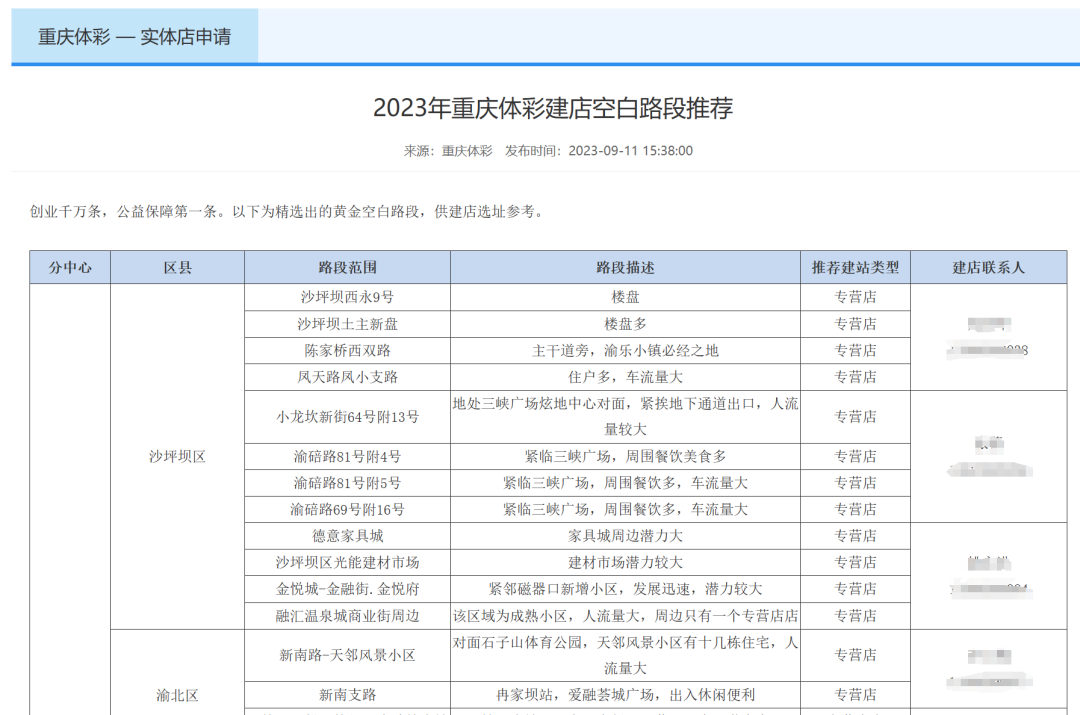Click the 冉家坝站，爱融荟城广场 description cell
The height and width of the screenshot is (715, 1080).
pyautogui.click(x=625, y=695)
